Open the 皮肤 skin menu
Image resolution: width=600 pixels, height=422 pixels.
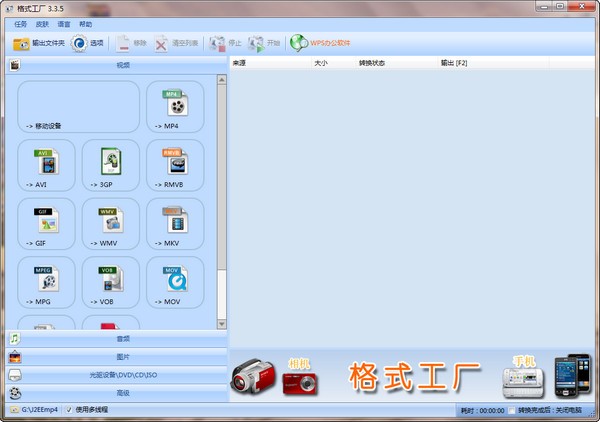[x=42, y=24]
